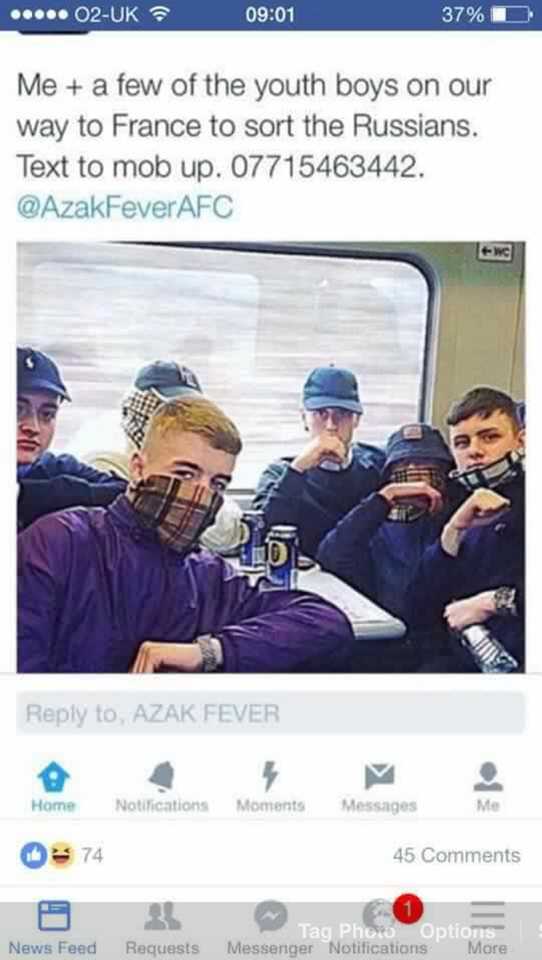Tap the Home birdhouse icon
Viewport: 542px width, 960px height.
[53, 778]
